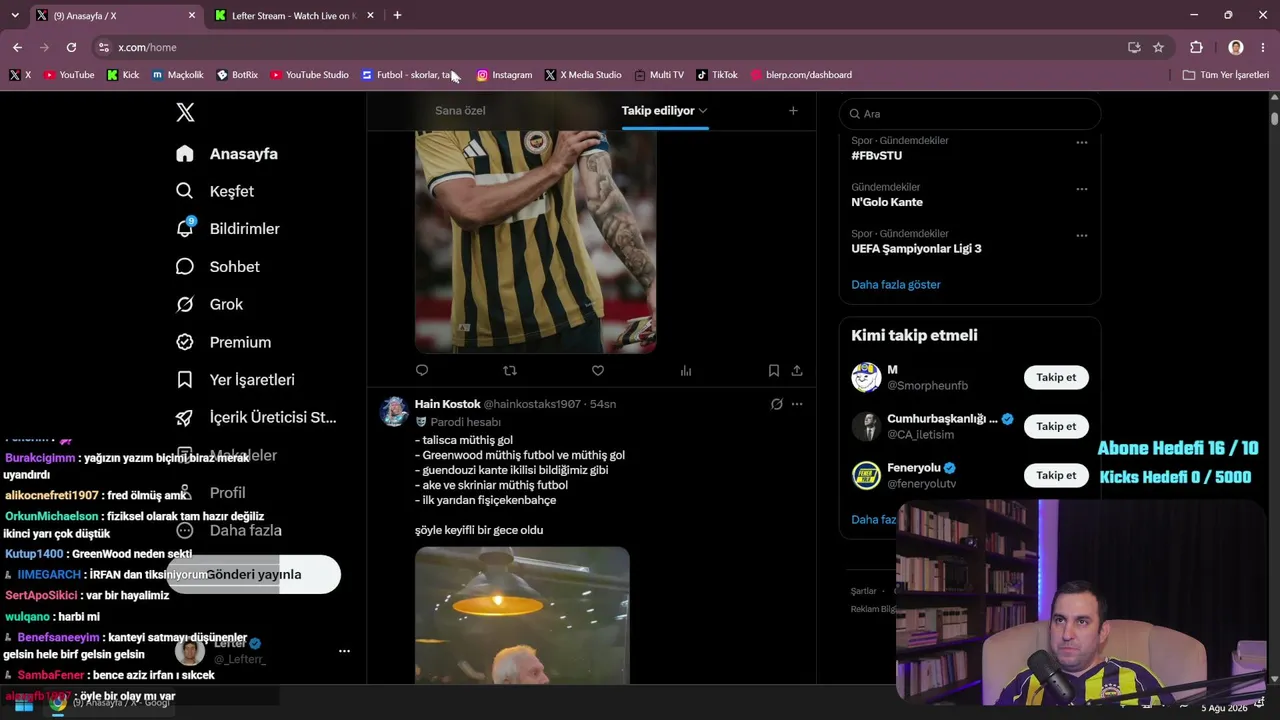This screenshot has width=1280, height=720.
Task: Open the TikTok bookmark
Action: [x=717, y=75]
